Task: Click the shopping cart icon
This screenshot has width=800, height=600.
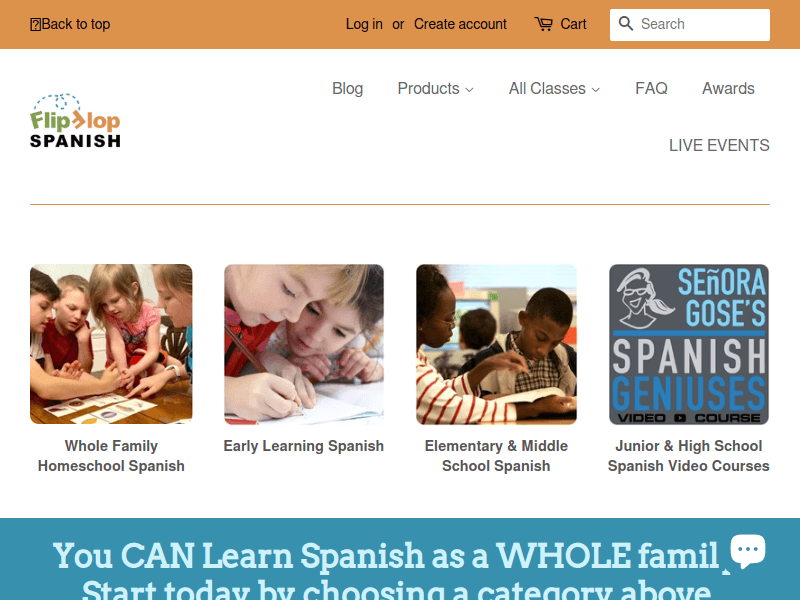Action: (543, 24)
